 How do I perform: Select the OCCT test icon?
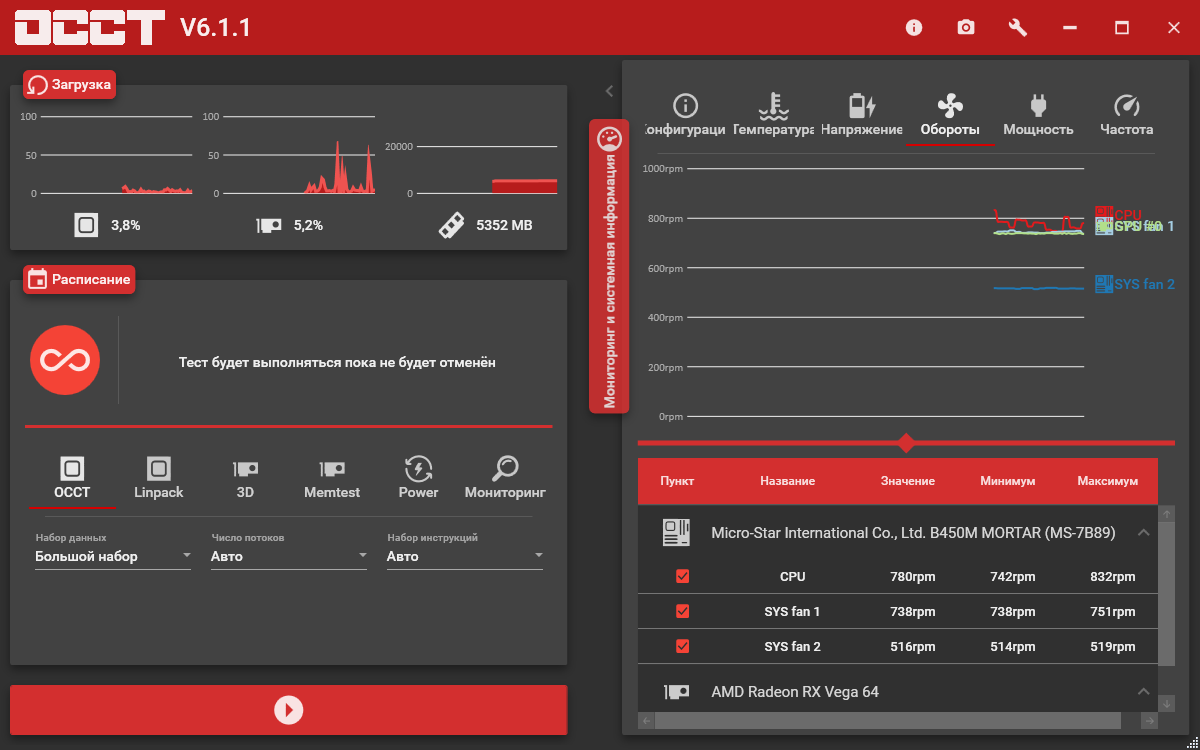point(72,469)
